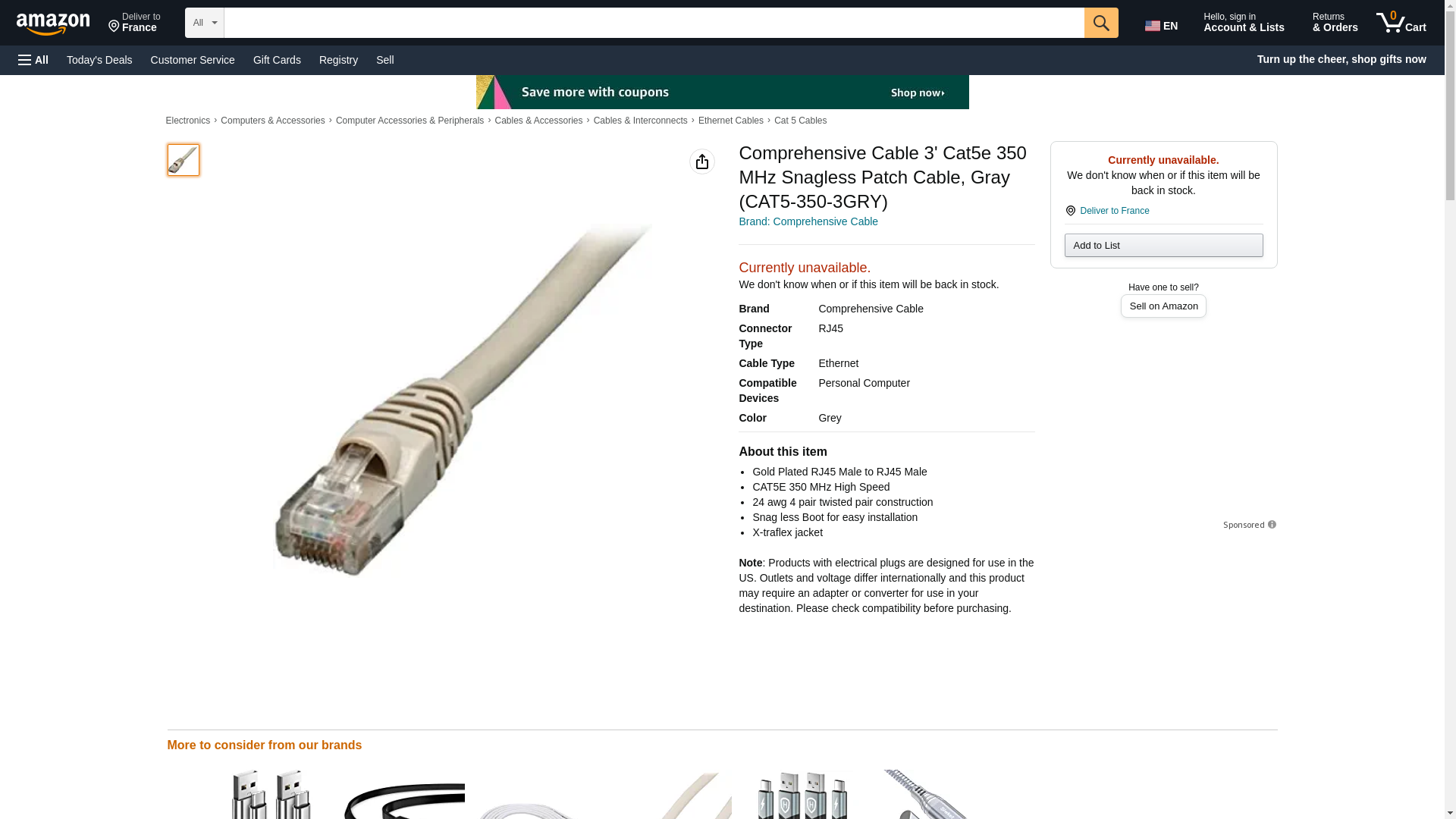This screenshot has width=1456, height=819.
Task: Focus the Amazon search input field
Action: click(654, 23)
